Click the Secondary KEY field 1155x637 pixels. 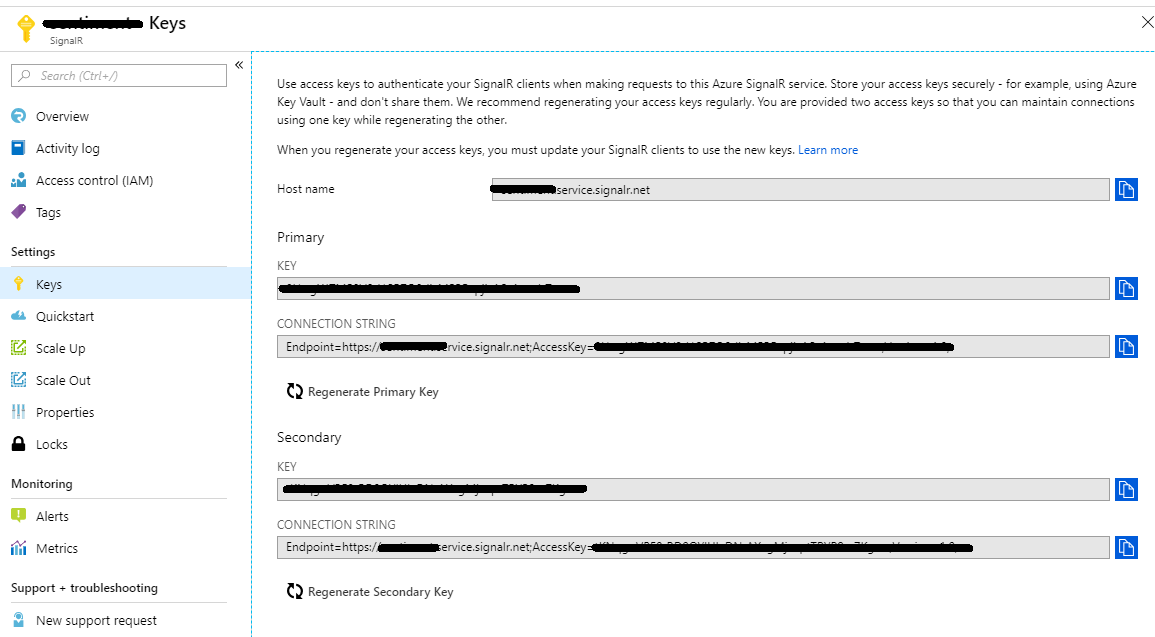pos(693,490)
